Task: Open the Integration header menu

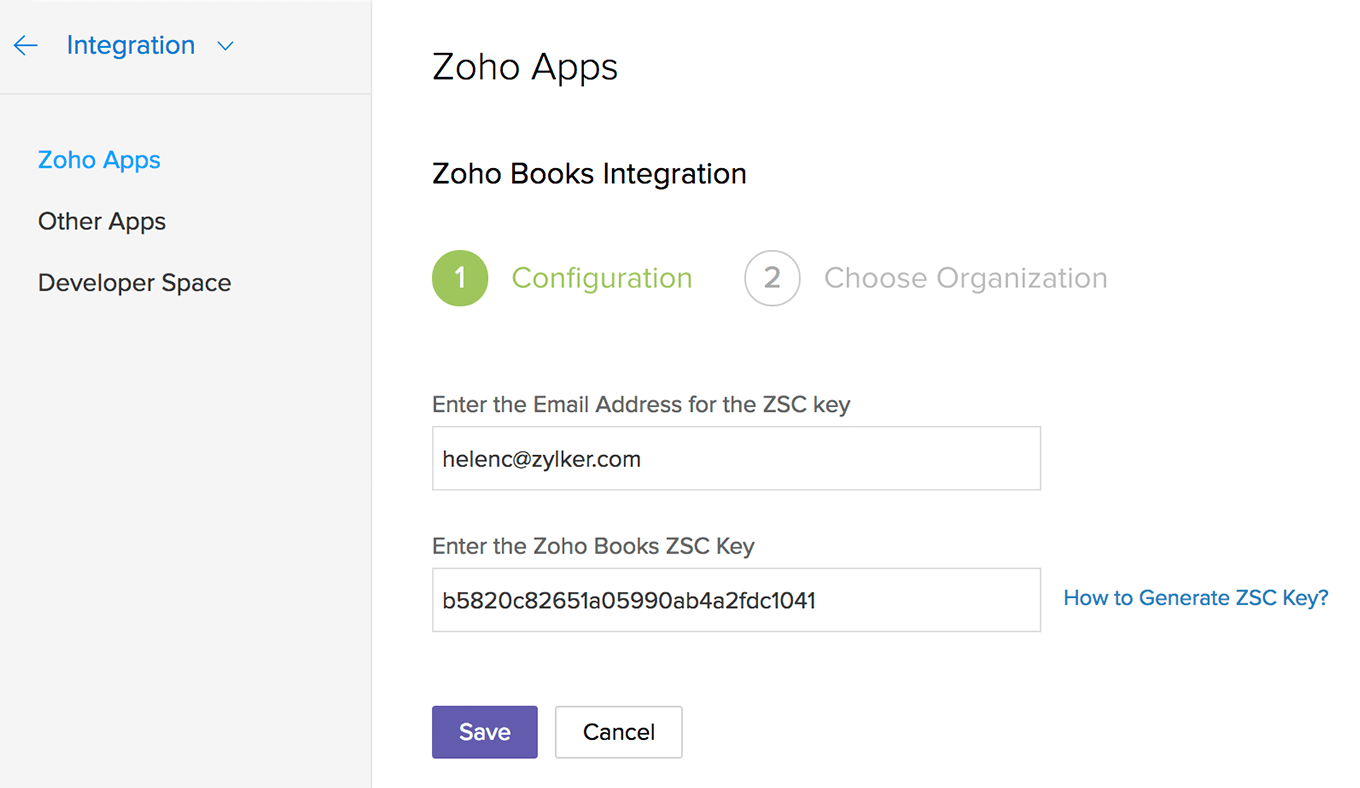Action: tap(131, 45)
